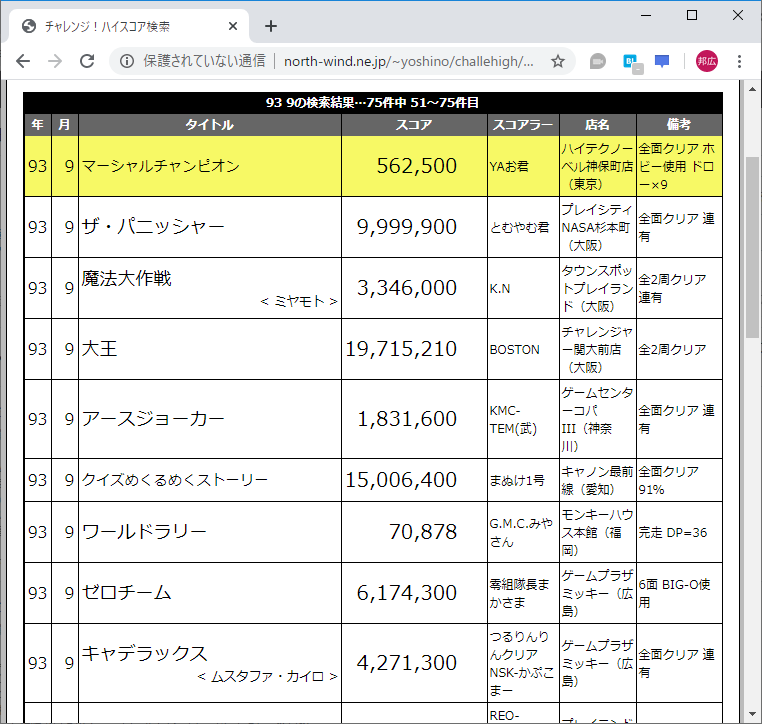Select the score 562,500
This screenshot has height=724, width=762.
(416, 166)
